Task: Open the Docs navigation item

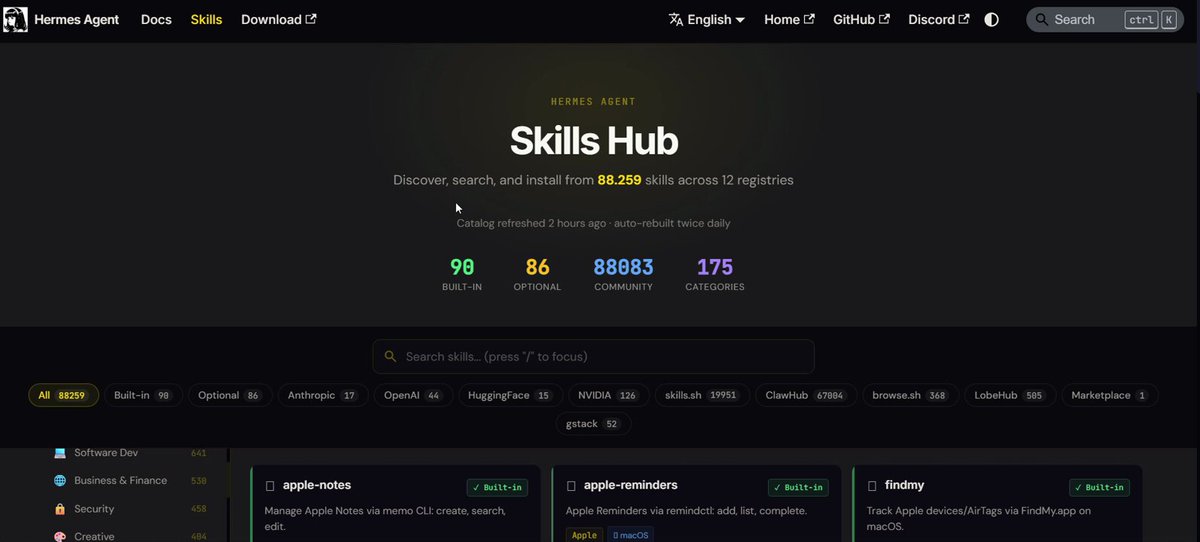Action: tap(156, 19)
